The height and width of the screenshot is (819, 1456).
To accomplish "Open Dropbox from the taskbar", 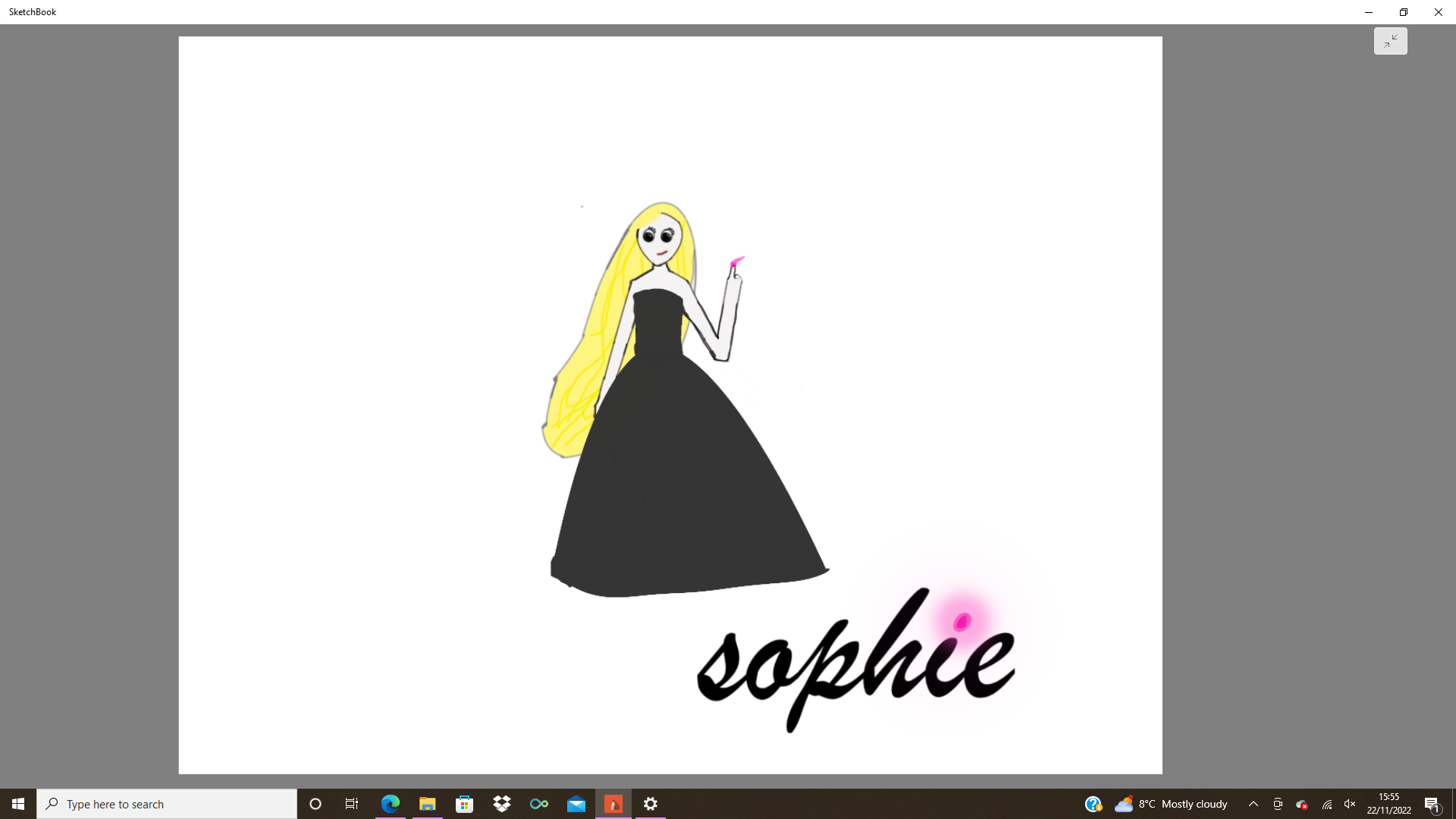I will [502, 804].
